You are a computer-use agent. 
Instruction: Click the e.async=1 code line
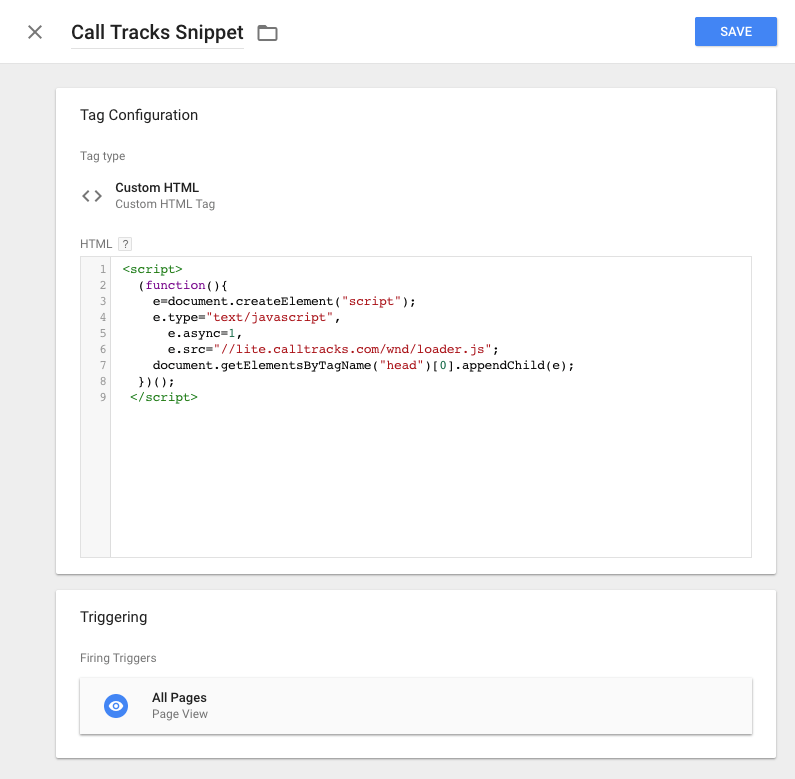tap(205, 333)
